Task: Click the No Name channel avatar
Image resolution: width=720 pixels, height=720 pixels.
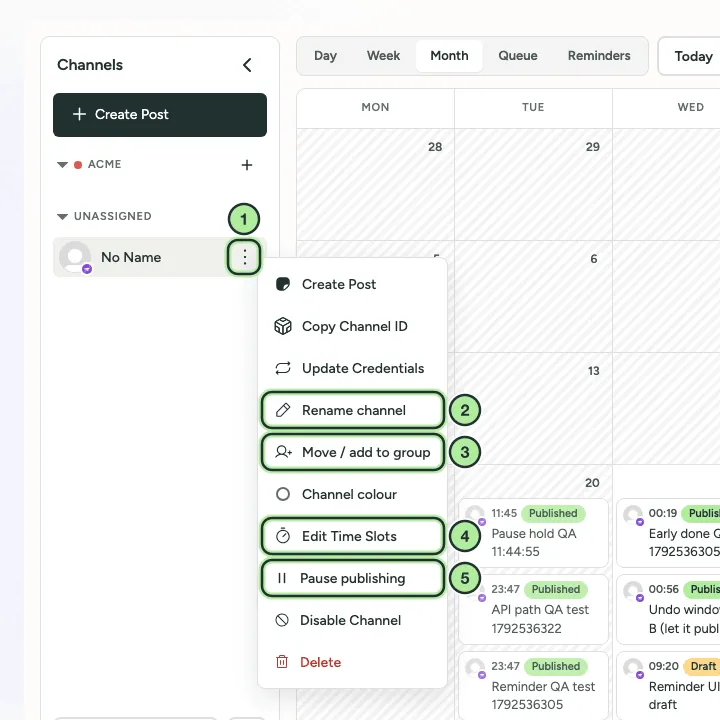Action: click(x=75, y=257)
